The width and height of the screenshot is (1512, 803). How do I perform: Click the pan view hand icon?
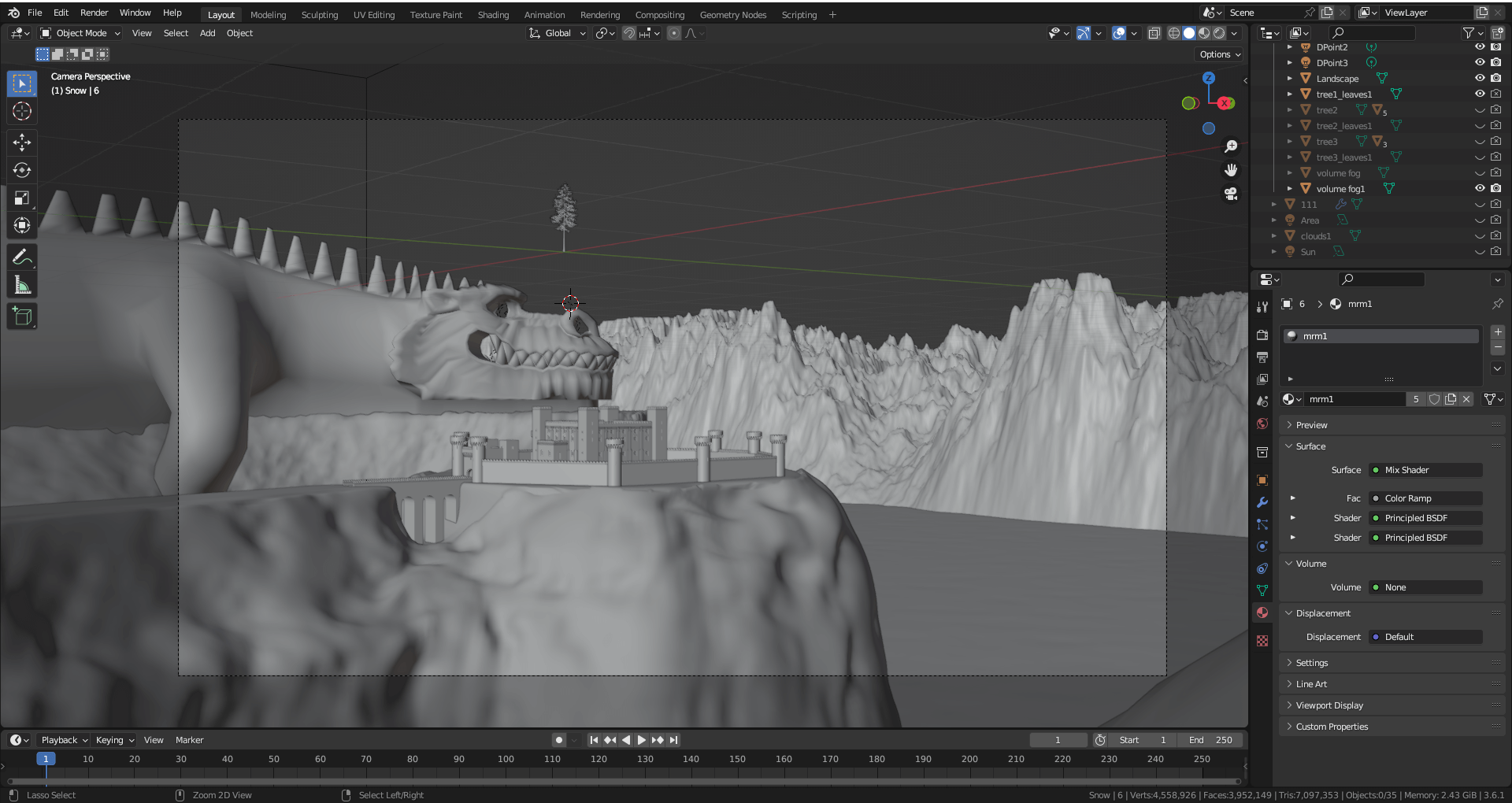1231,170
